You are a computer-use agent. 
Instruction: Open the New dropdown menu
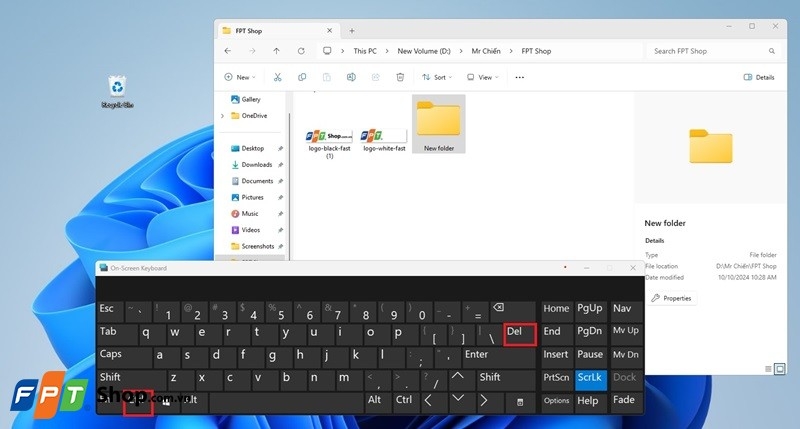(240, 77)
